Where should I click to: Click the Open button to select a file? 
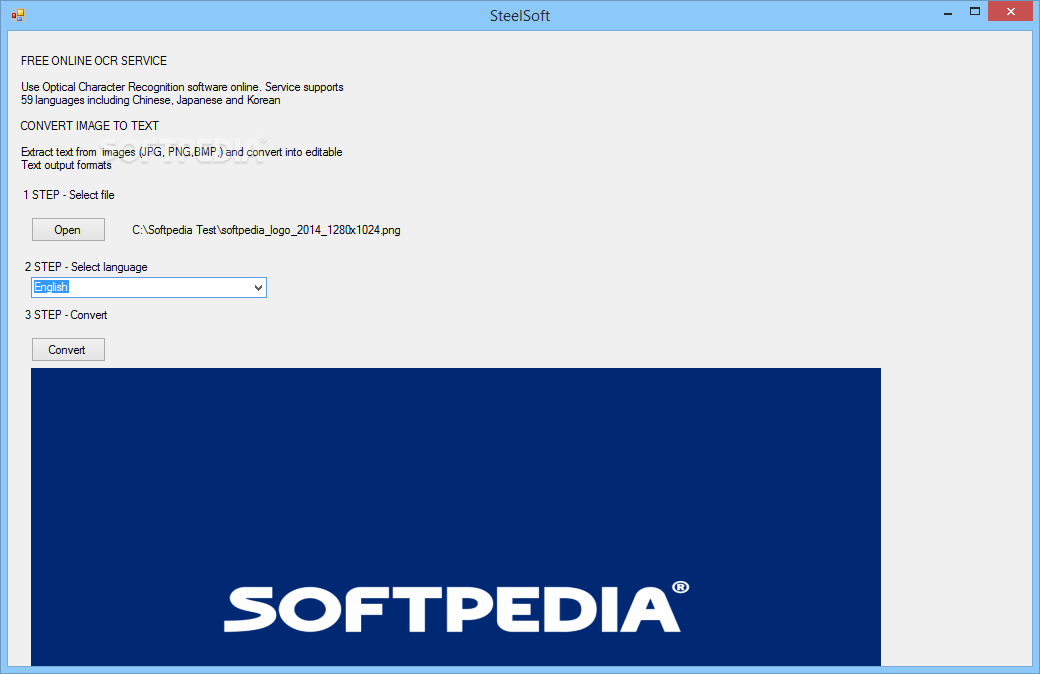coord(68,230)
